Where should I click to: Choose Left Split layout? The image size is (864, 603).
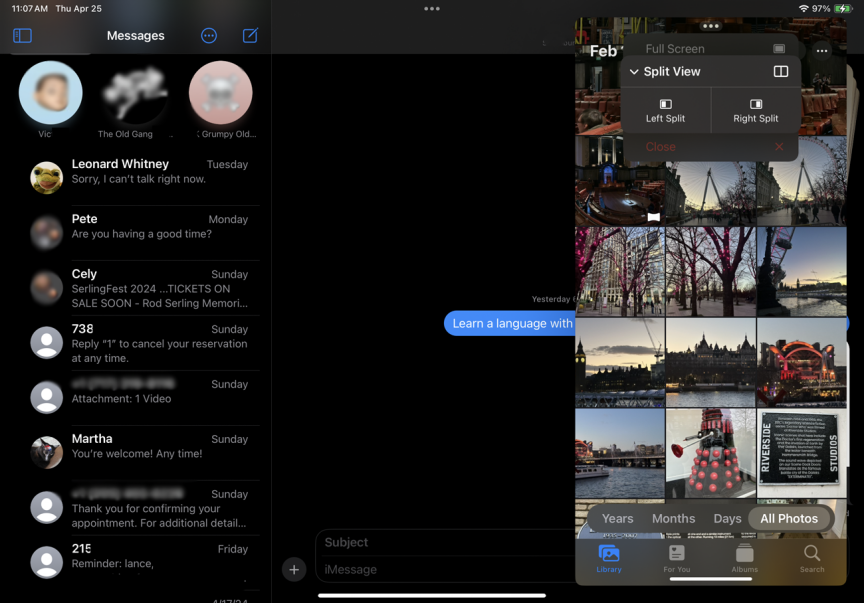(x=665, y=110)
